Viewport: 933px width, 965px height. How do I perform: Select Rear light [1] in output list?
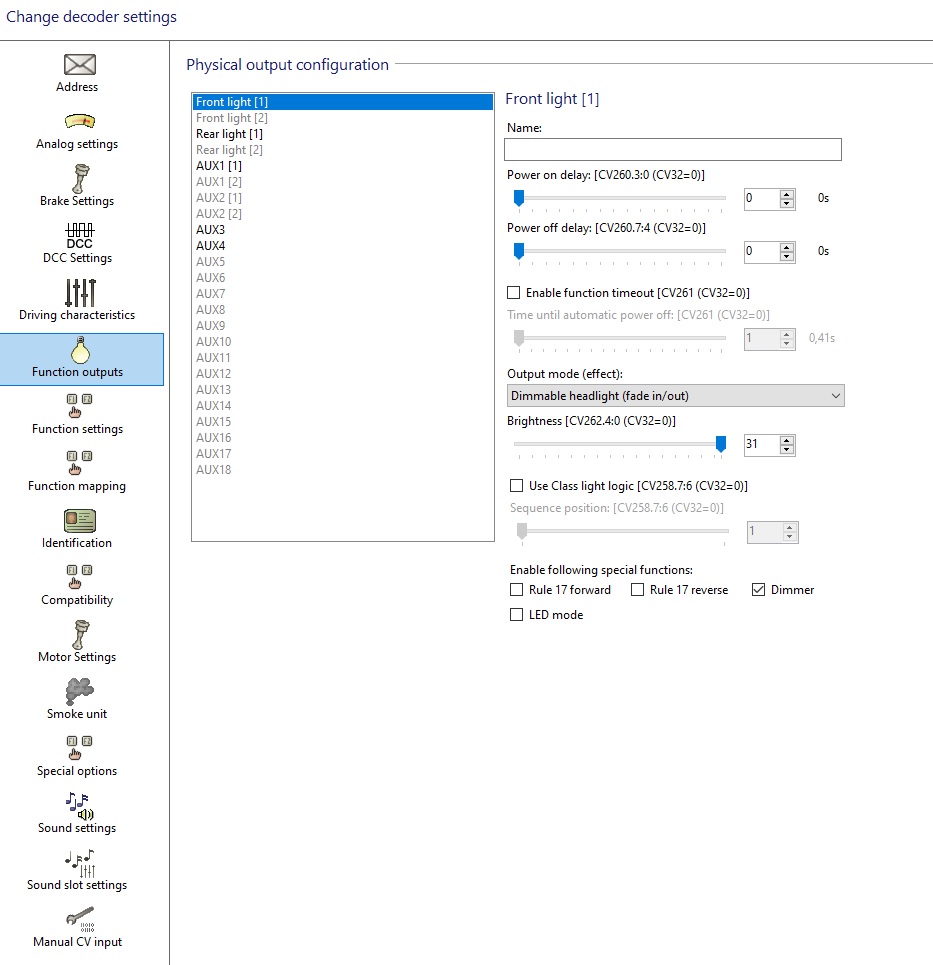coord(343,134)
